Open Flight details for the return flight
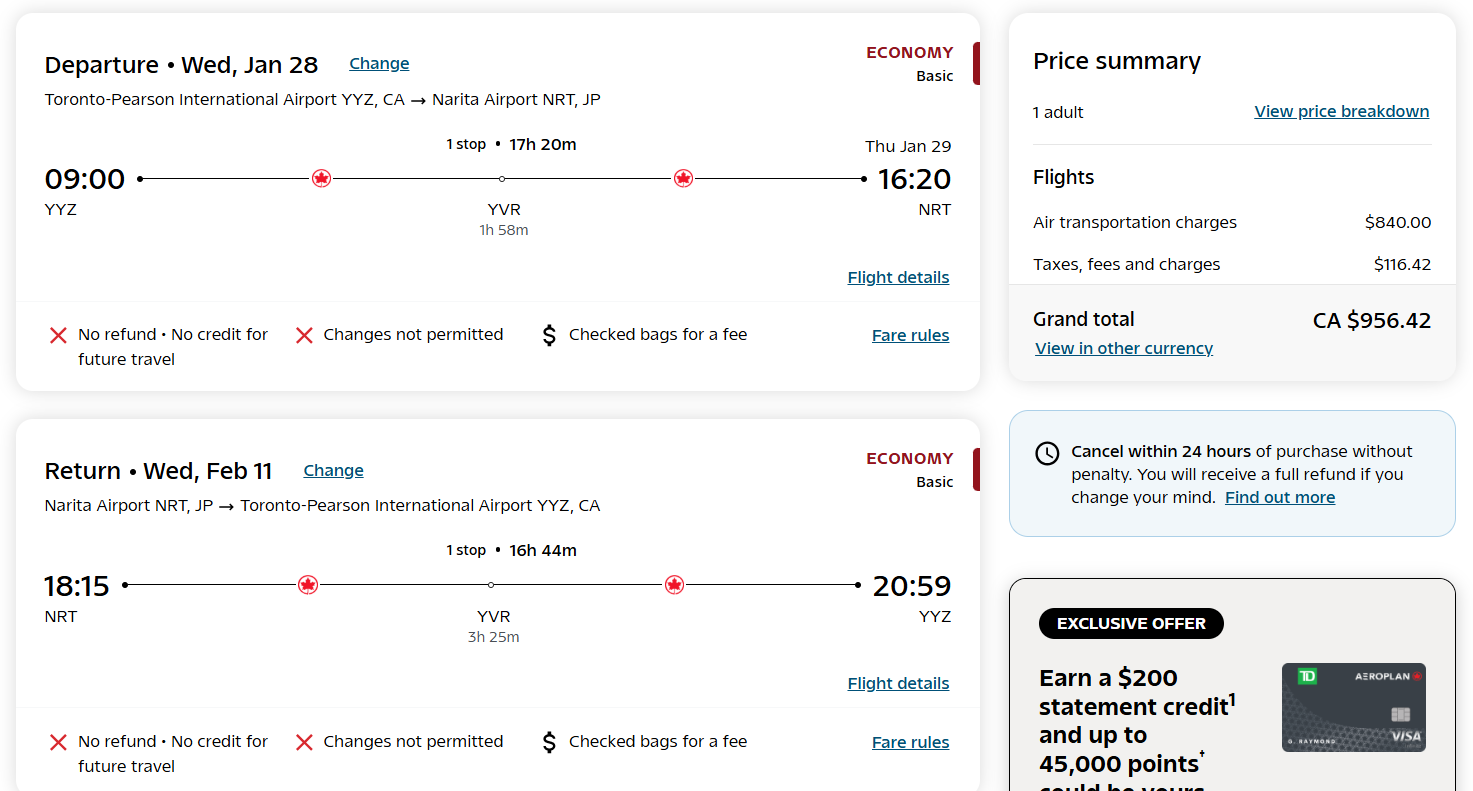Viewport: 1473px width, 791px height. tap(898, 684)
